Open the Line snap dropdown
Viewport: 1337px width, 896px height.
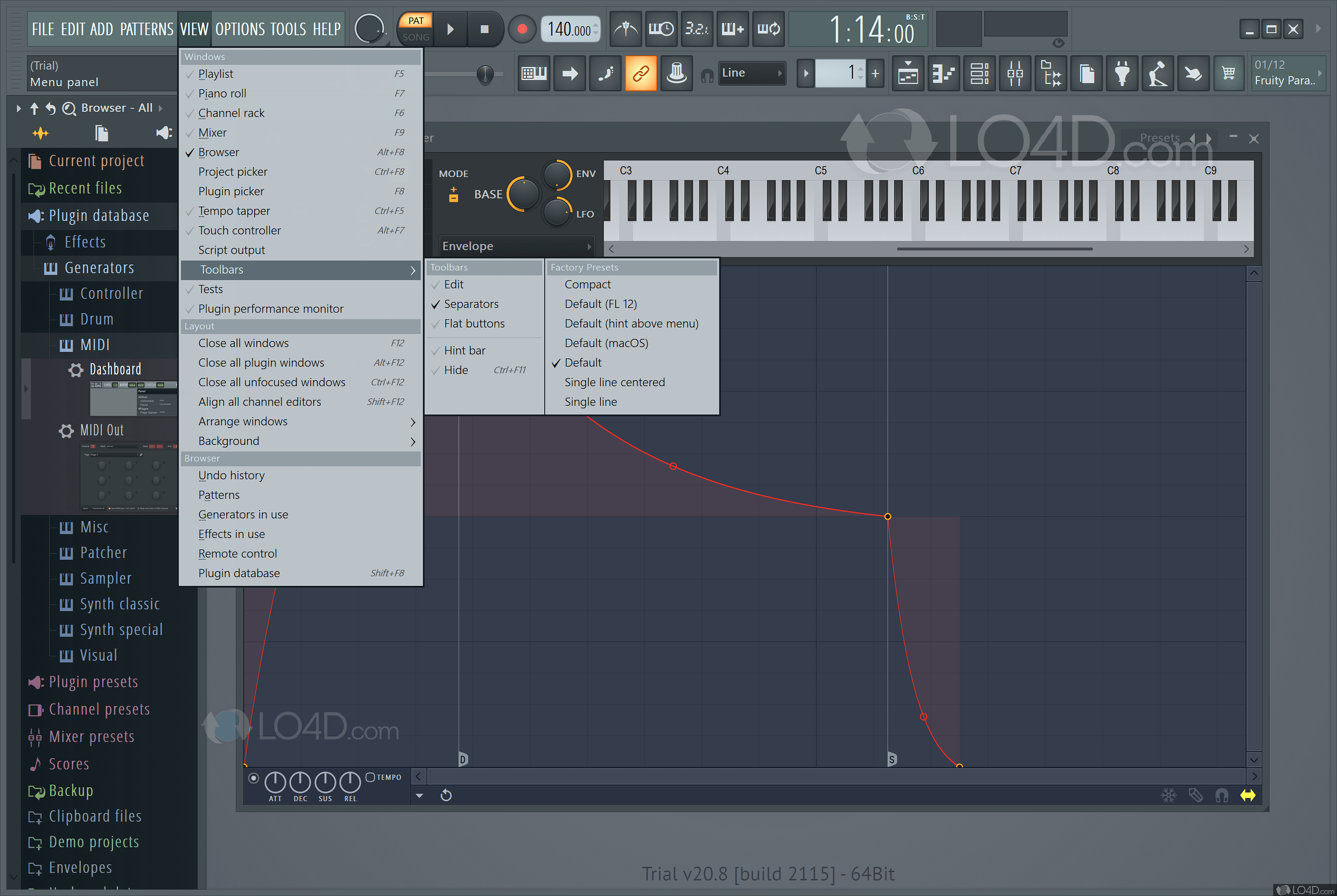751,73
